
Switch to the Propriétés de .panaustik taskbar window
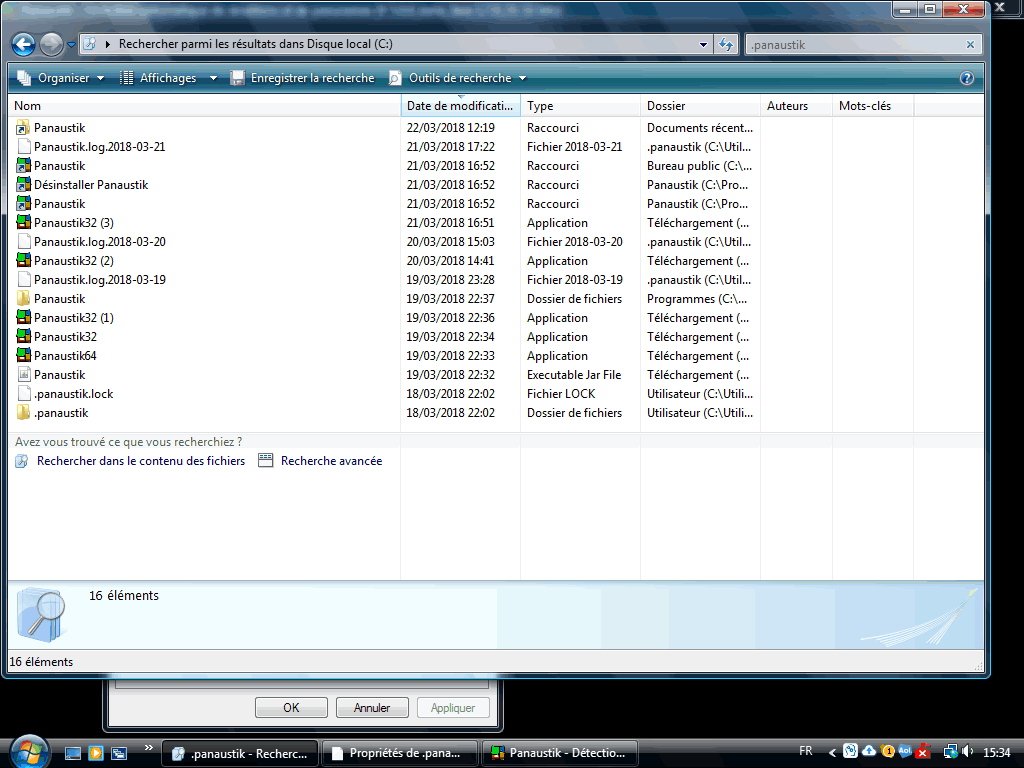click(400, 753)
